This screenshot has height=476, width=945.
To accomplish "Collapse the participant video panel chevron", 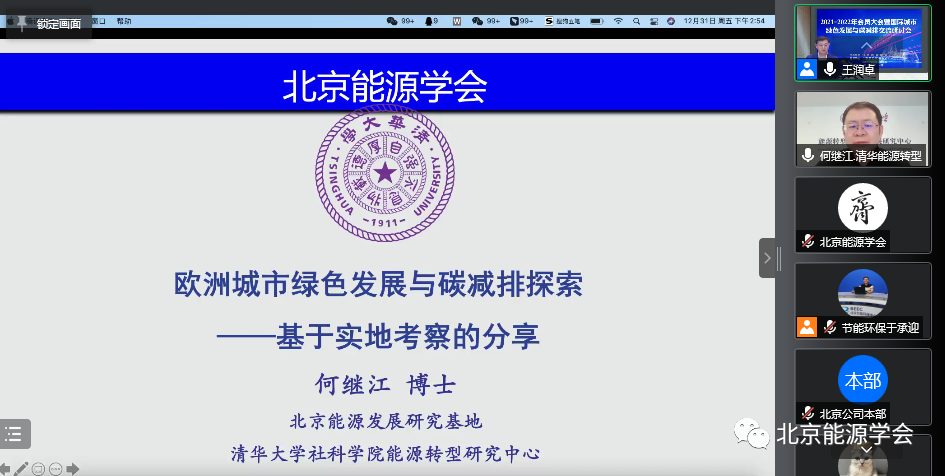I will (767, 258).
